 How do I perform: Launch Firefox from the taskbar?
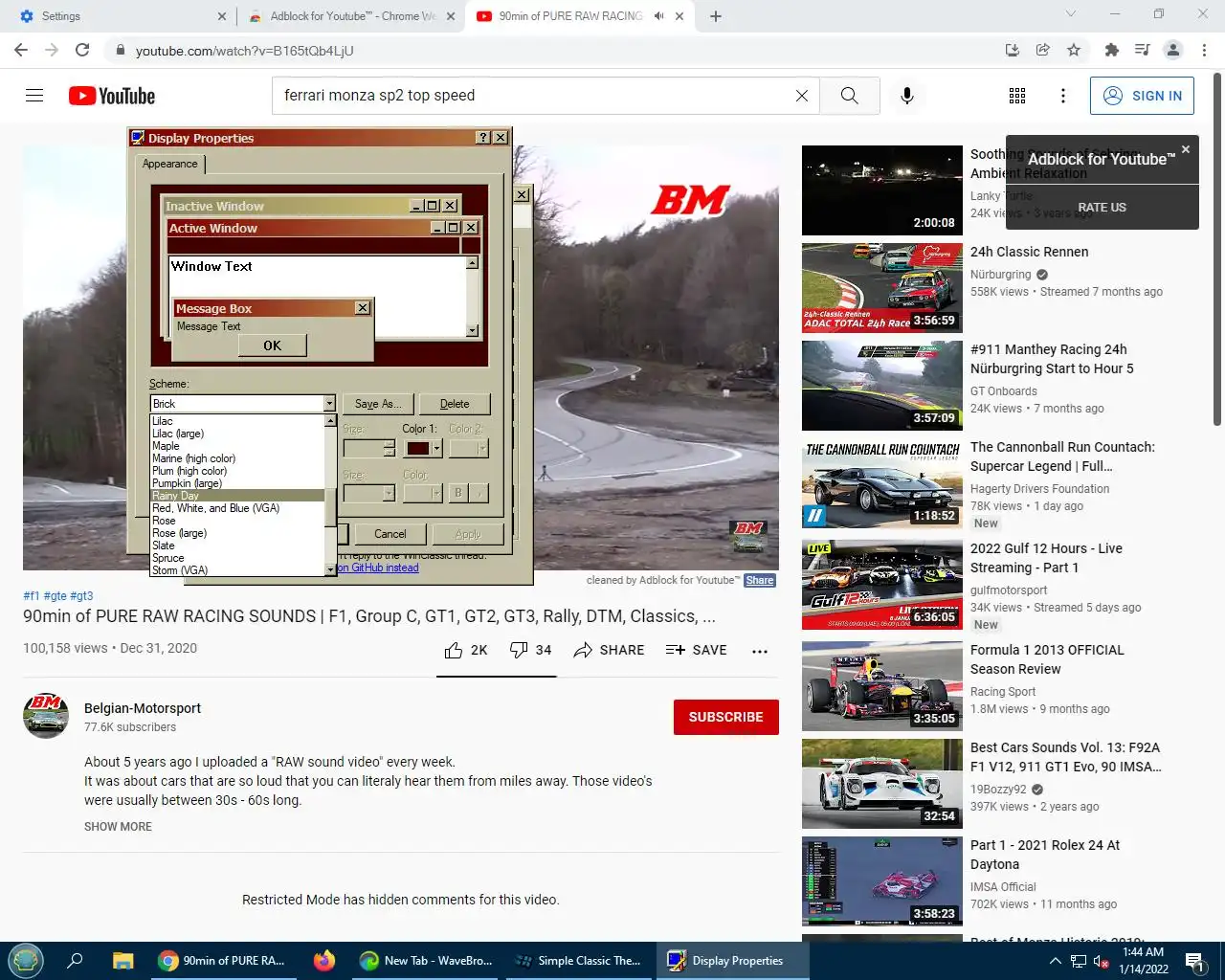coord(324,960)
